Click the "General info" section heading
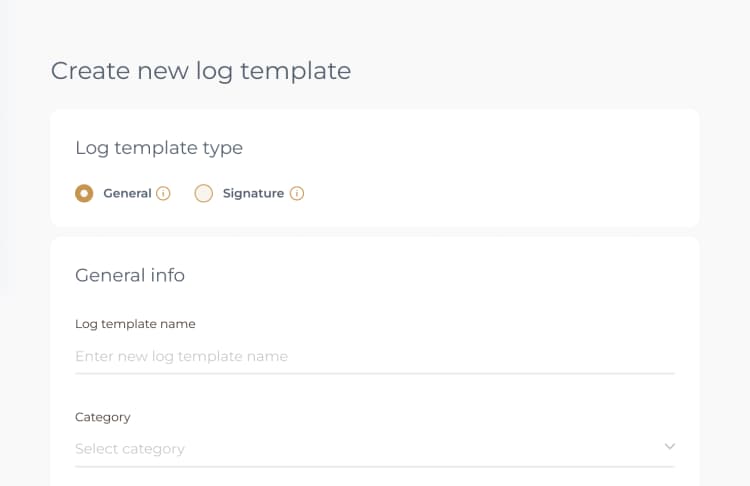Image resolution: width=750 pixels, height=486 pixels. tap(130, 275)
